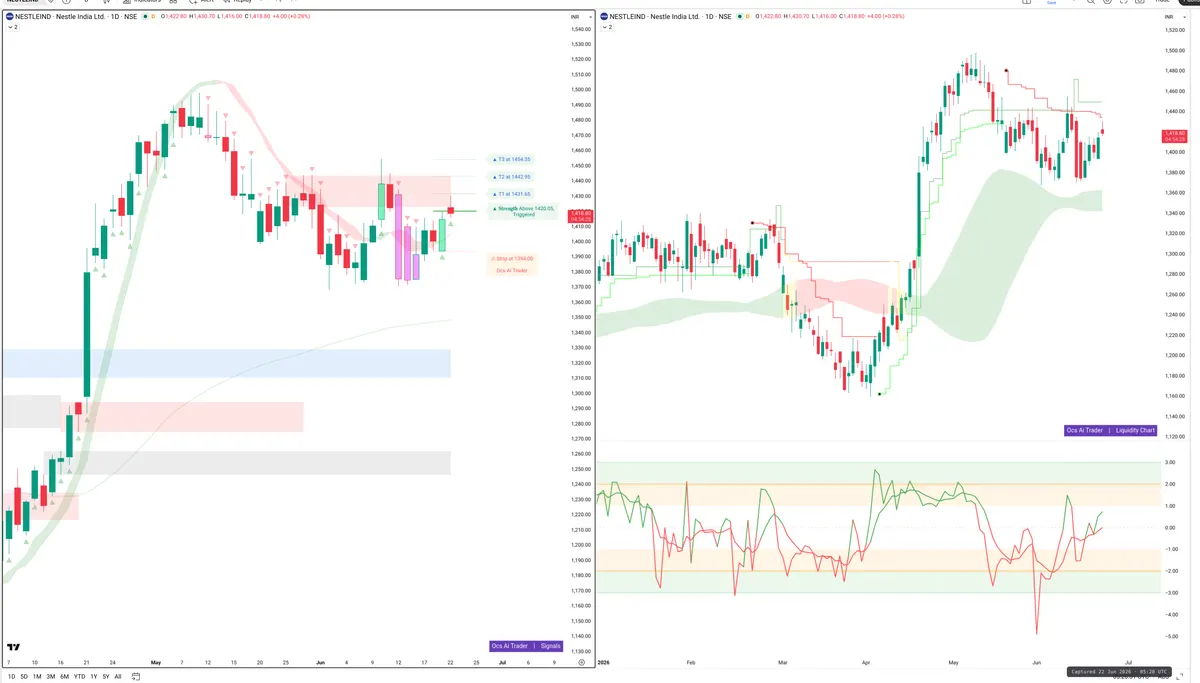Click 1,300.00 on the right chart price scale
This screenshot has height=683, width=1200.
point(1174,253)
